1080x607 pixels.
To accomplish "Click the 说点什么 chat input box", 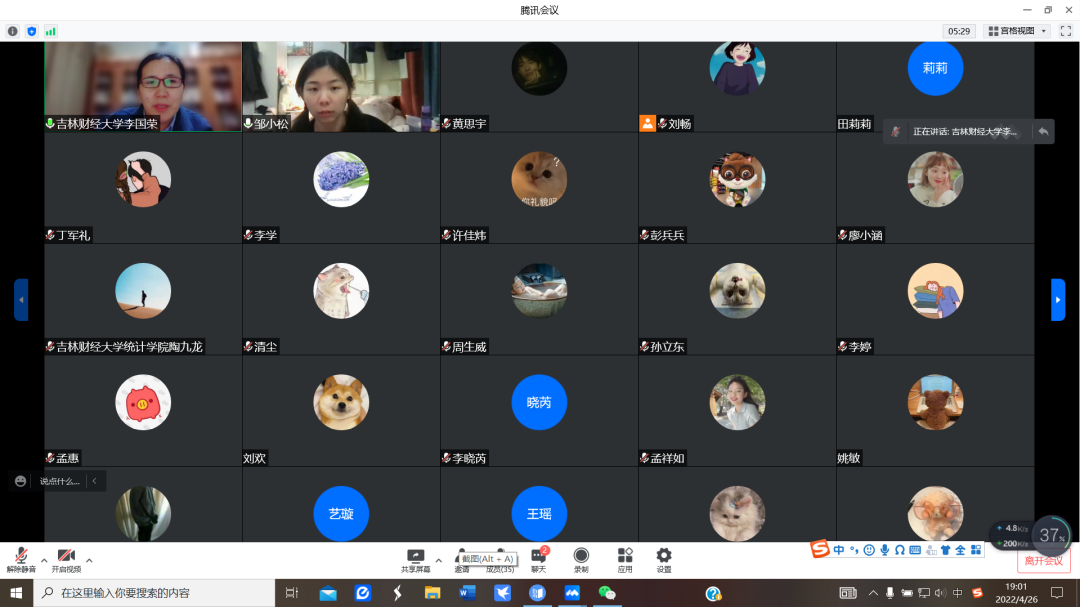I will click(x=60, y=481).
